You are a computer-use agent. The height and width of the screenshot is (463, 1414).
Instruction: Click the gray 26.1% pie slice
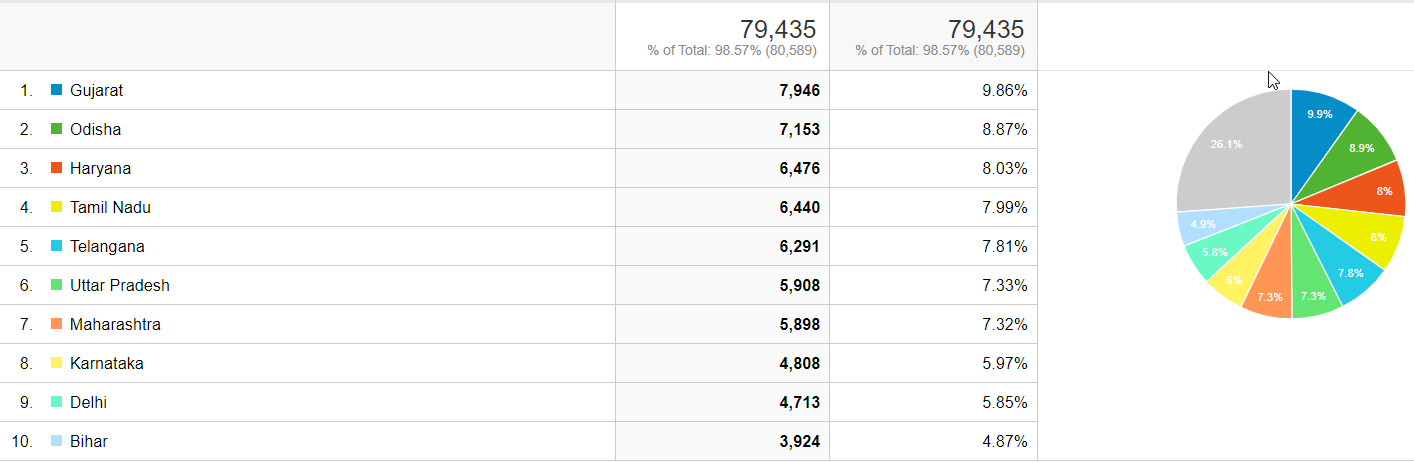point(1228,150)
